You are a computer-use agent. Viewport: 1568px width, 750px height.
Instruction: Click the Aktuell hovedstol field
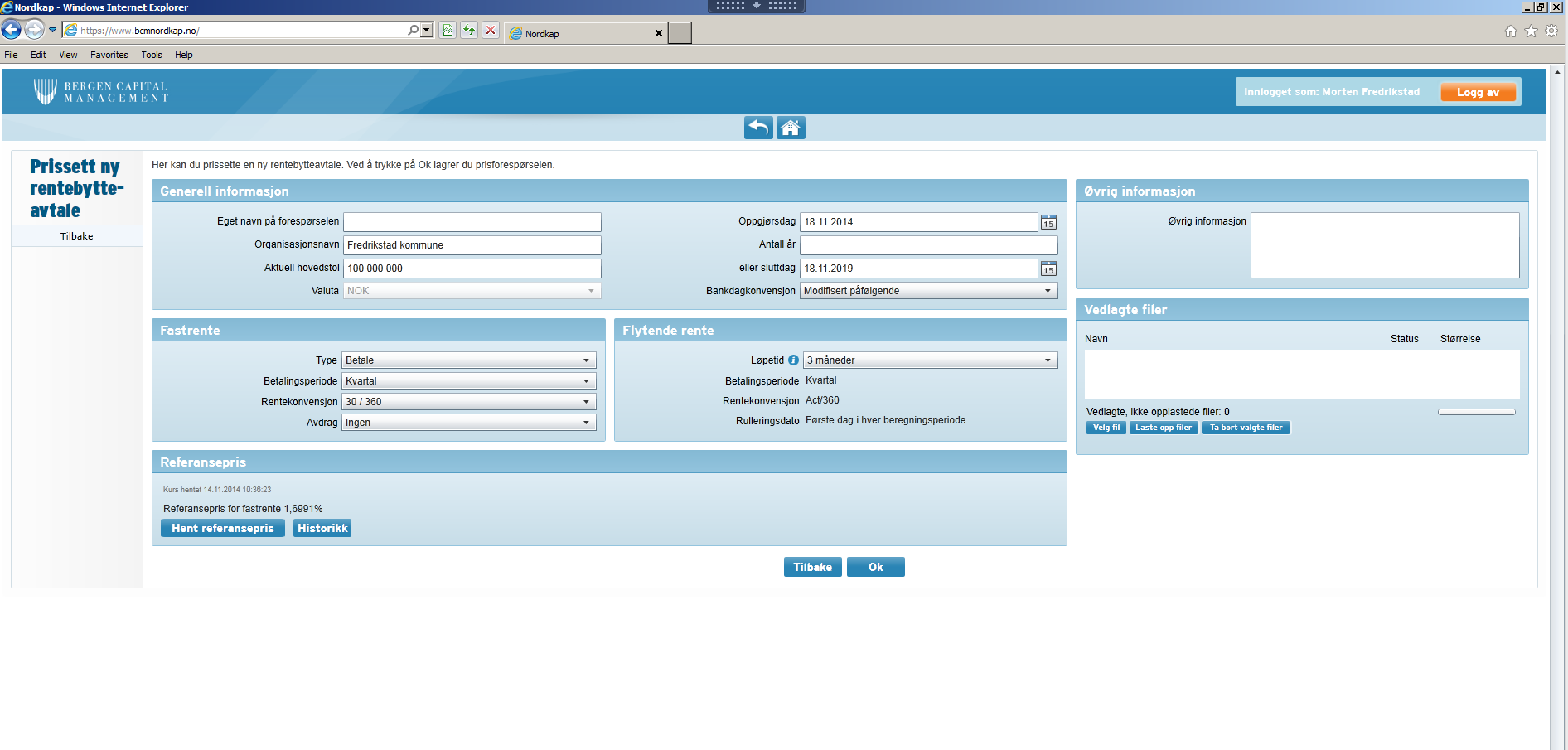[x=472, y=269]
